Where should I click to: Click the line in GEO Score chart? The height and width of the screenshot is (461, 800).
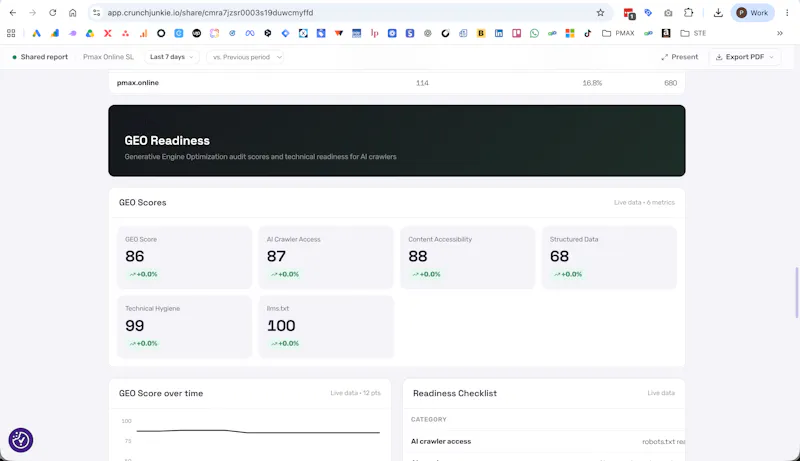pyautogui.click(x=258, y=431)
